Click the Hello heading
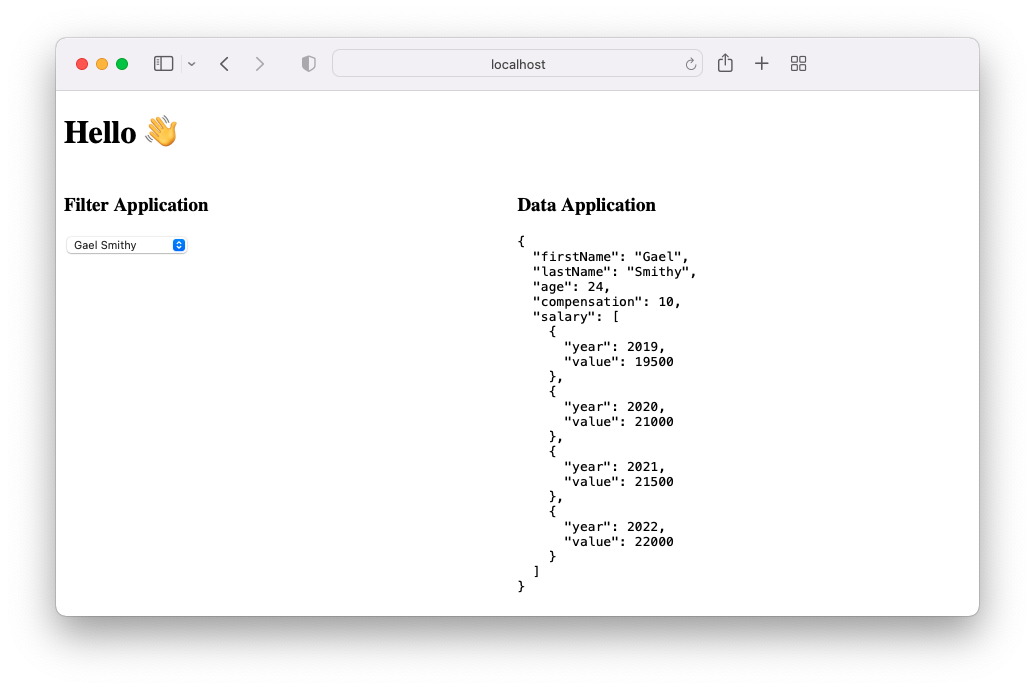 click(121, 131)
